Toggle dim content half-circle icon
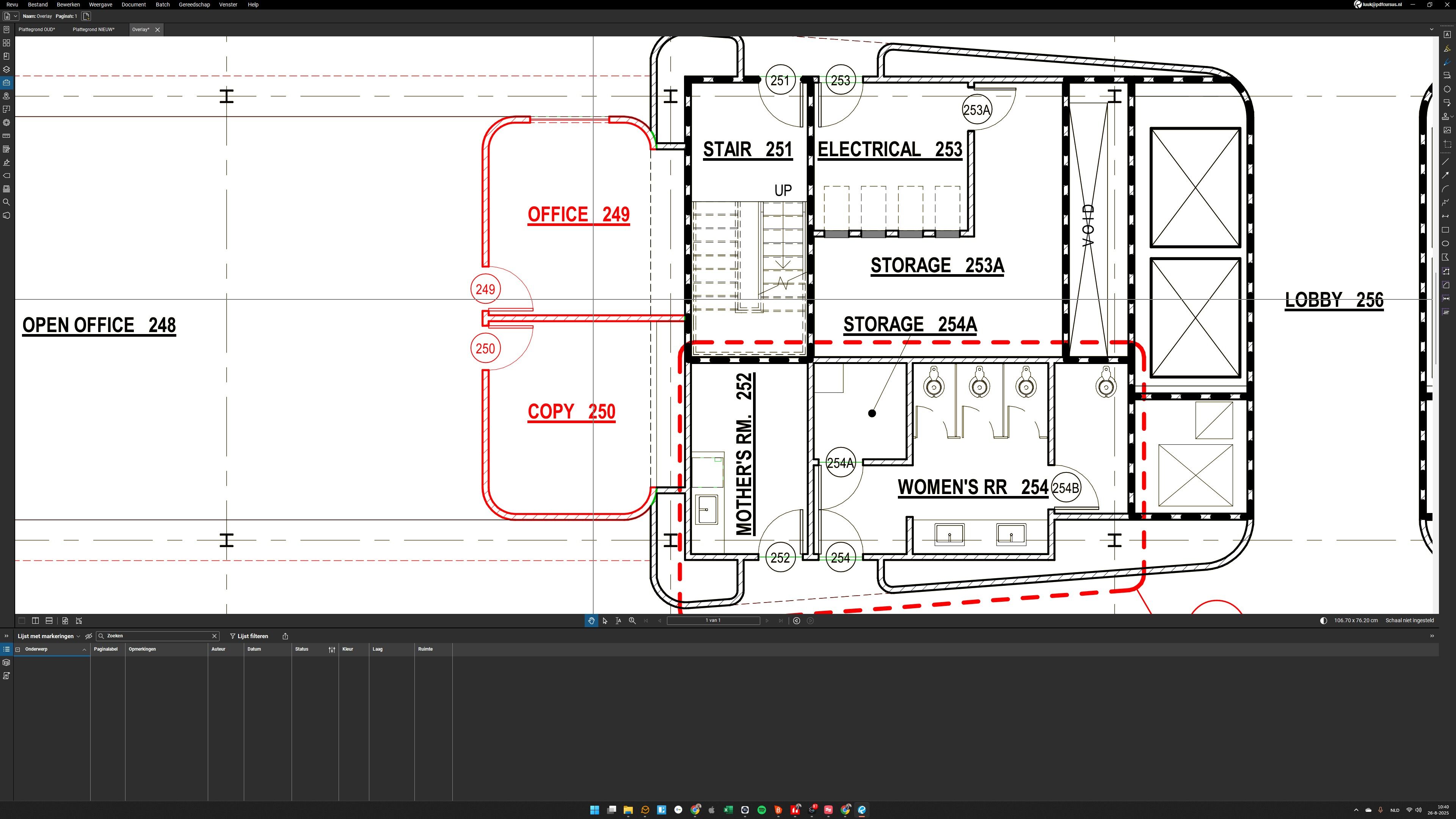The height and width of the screenshot is (819, 1456). coord(1323,621)
